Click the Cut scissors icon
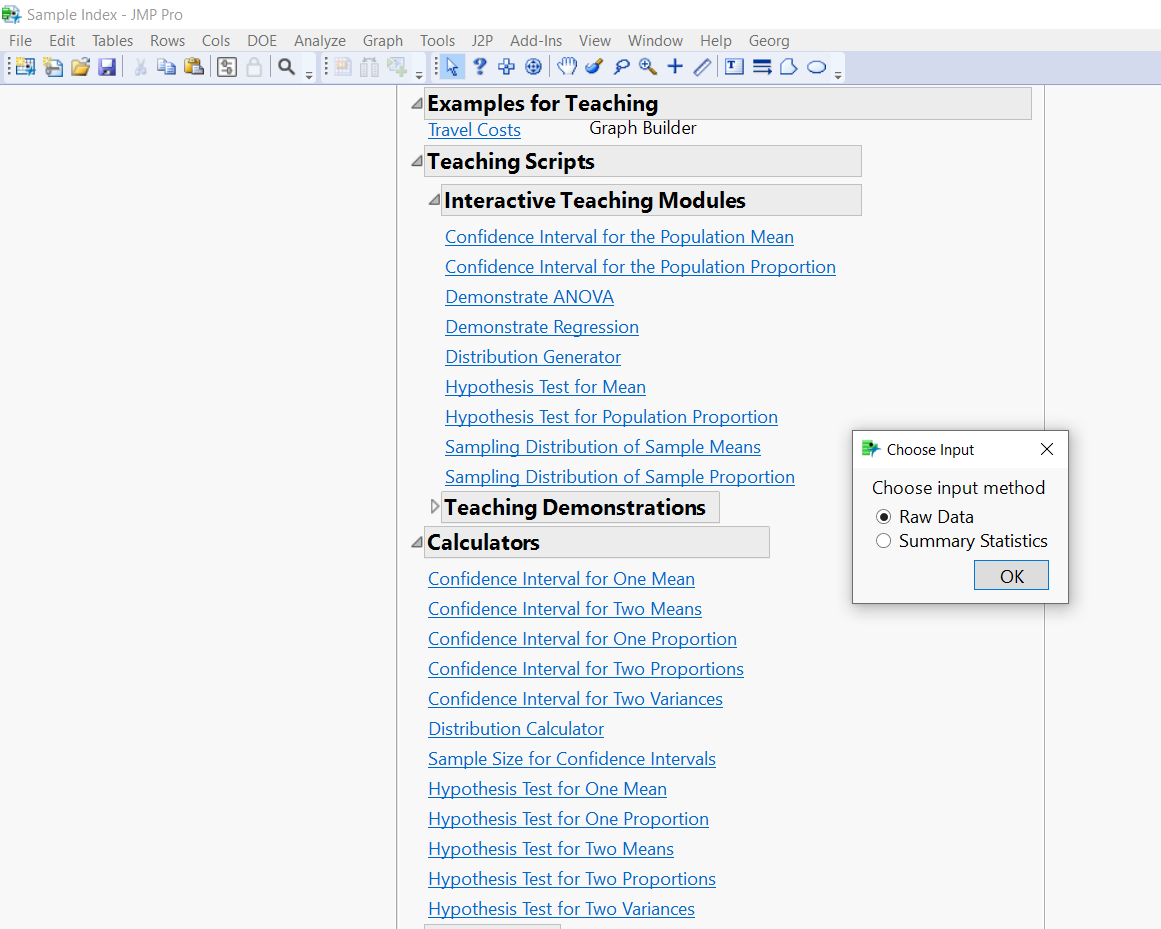 (140, 67)
